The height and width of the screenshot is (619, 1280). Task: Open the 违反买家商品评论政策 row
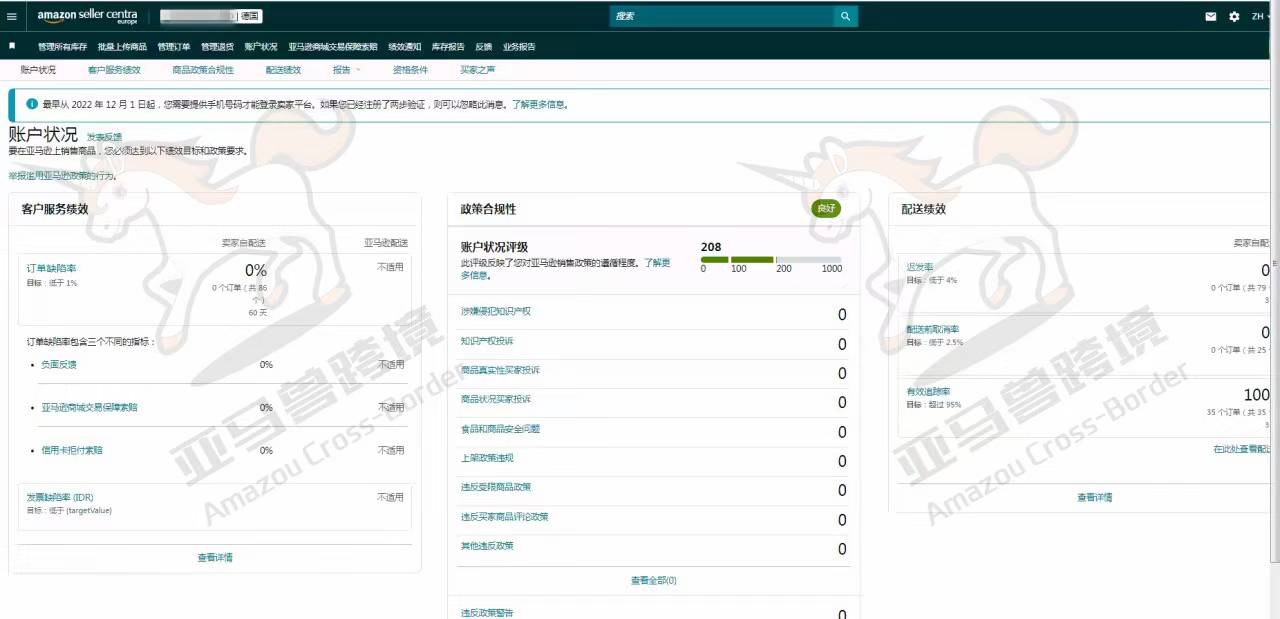coord(654,519)
